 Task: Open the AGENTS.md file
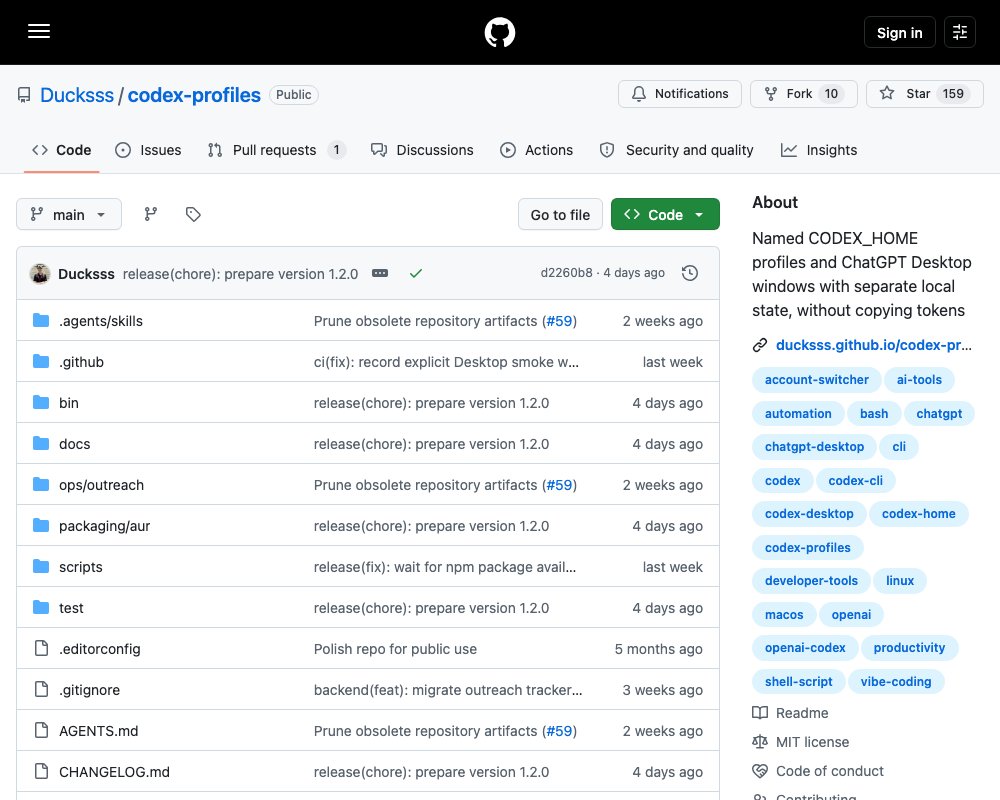(98, 731)
